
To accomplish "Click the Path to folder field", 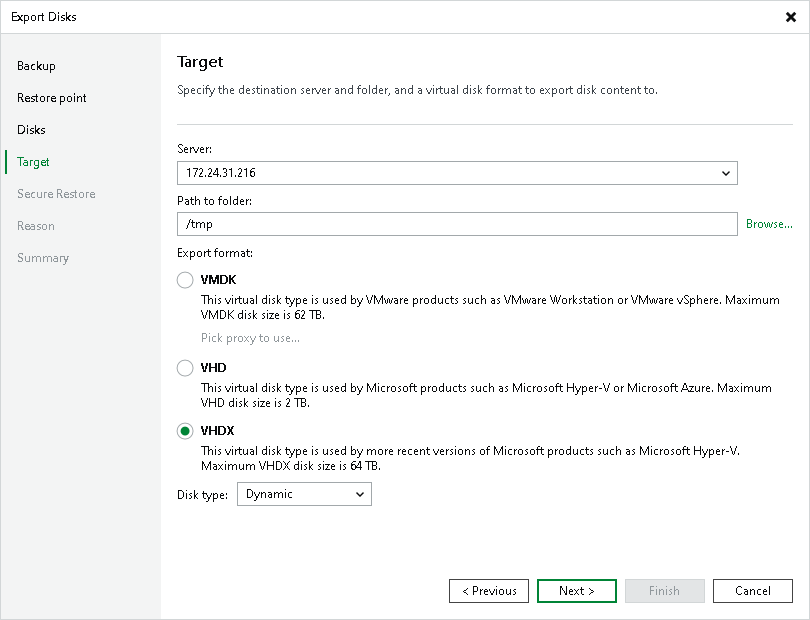I will 457,224.
